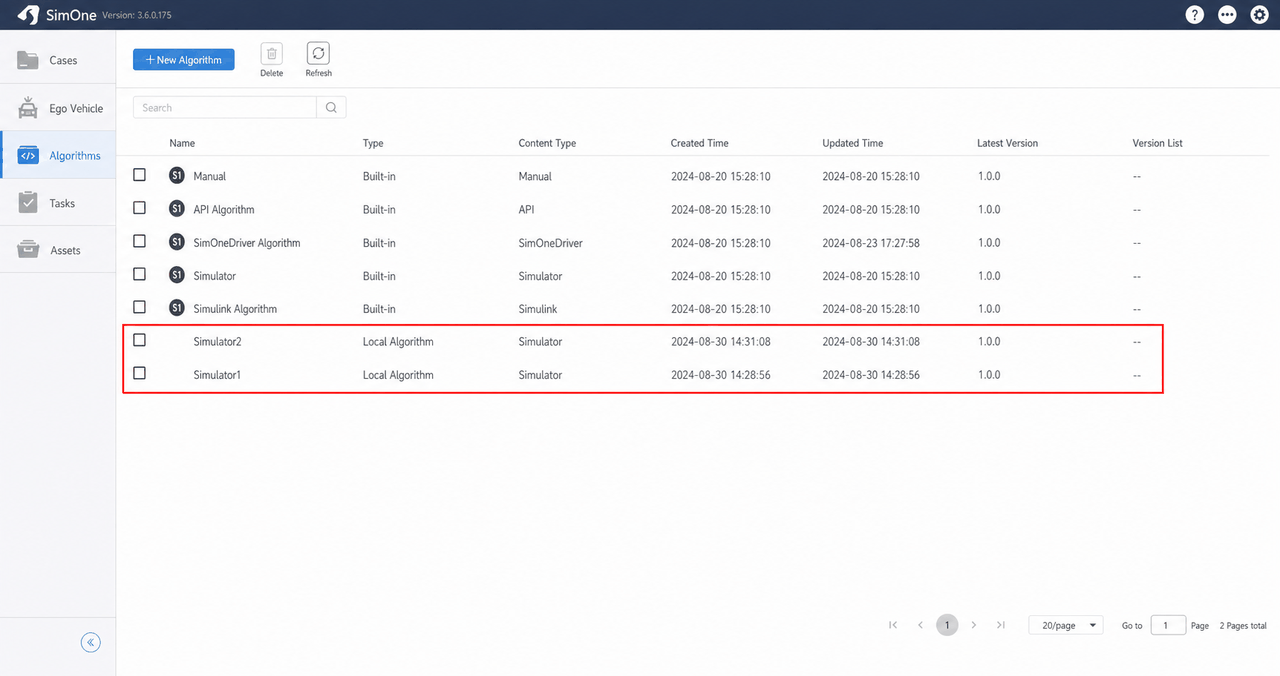The image size is (1280, 676).
Task: Open the more options ellipsis icon
Action: pyautogui.click(x=1227, y=15)
